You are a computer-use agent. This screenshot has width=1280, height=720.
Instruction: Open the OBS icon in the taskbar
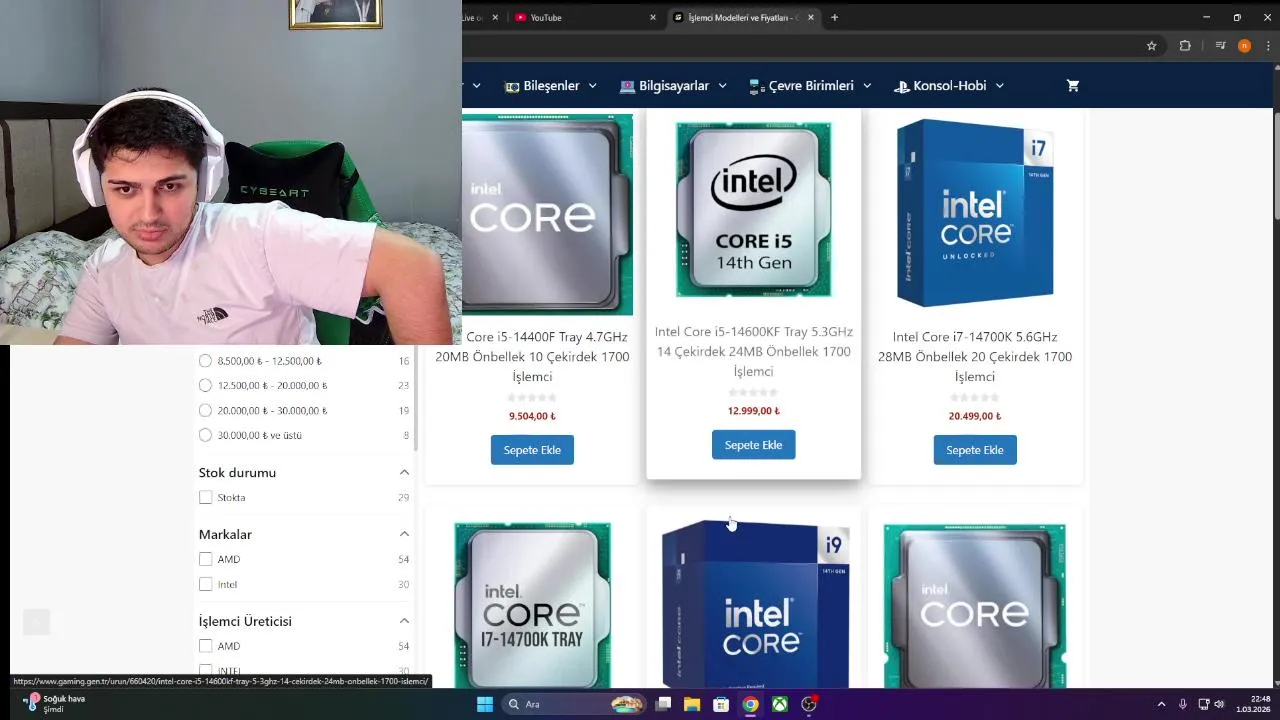pyautogui.click(x=809, y=704)
